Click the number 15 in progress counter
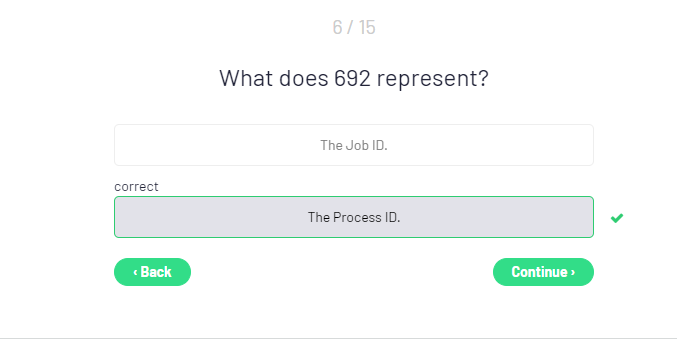This screenshot has width=677, height=362. pos(367,27)
